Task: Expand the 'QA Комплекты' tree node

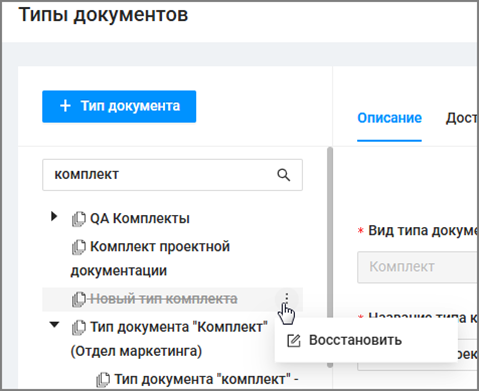Action: [54, 216]
